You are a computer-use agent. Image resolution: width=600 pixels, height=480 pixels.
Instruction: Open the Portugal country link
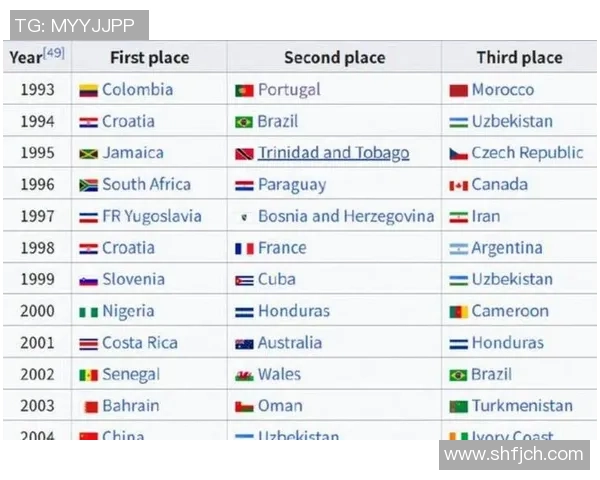point(289,90)
